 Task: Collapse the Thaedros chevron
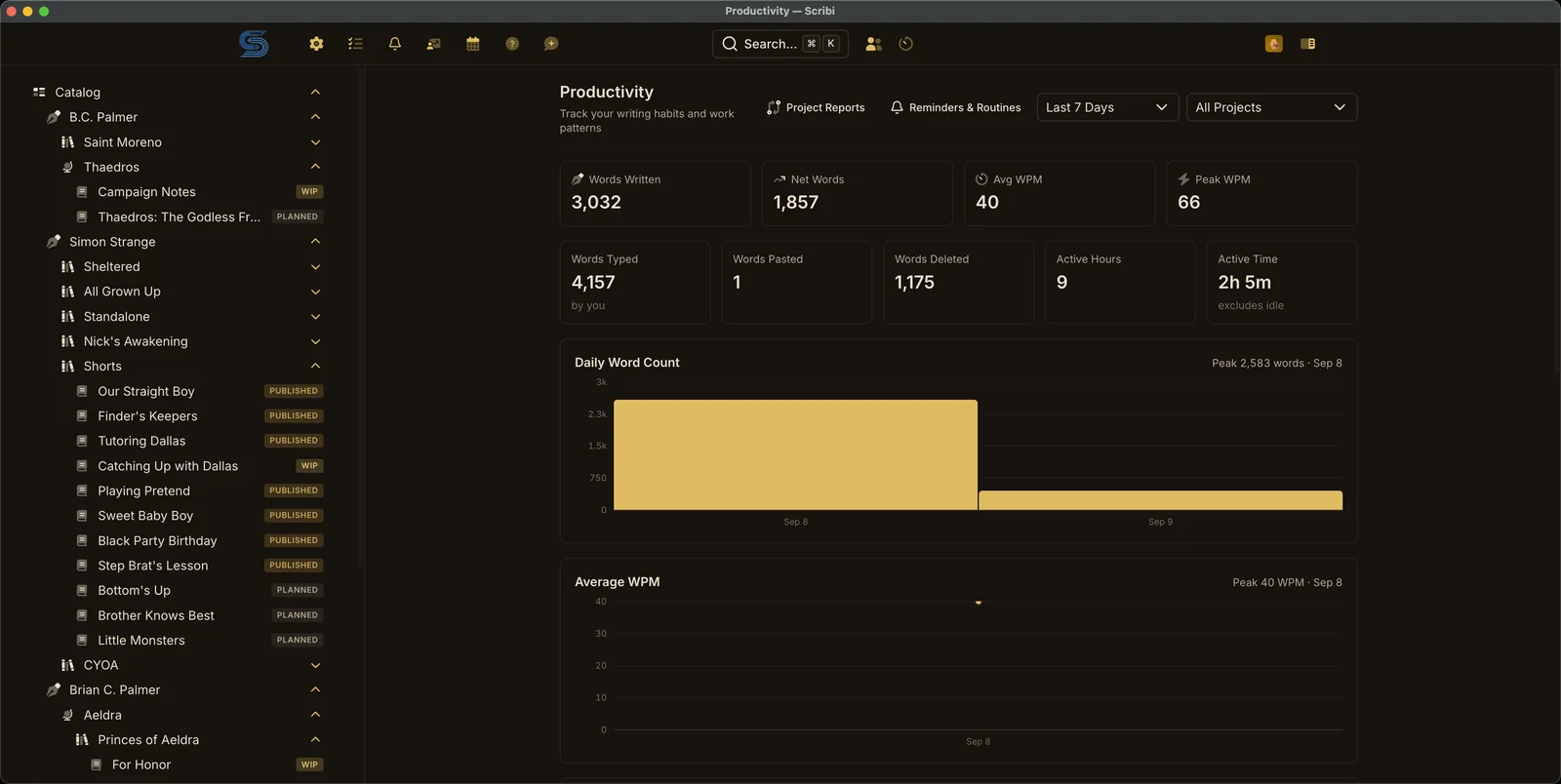click(315, 167)
